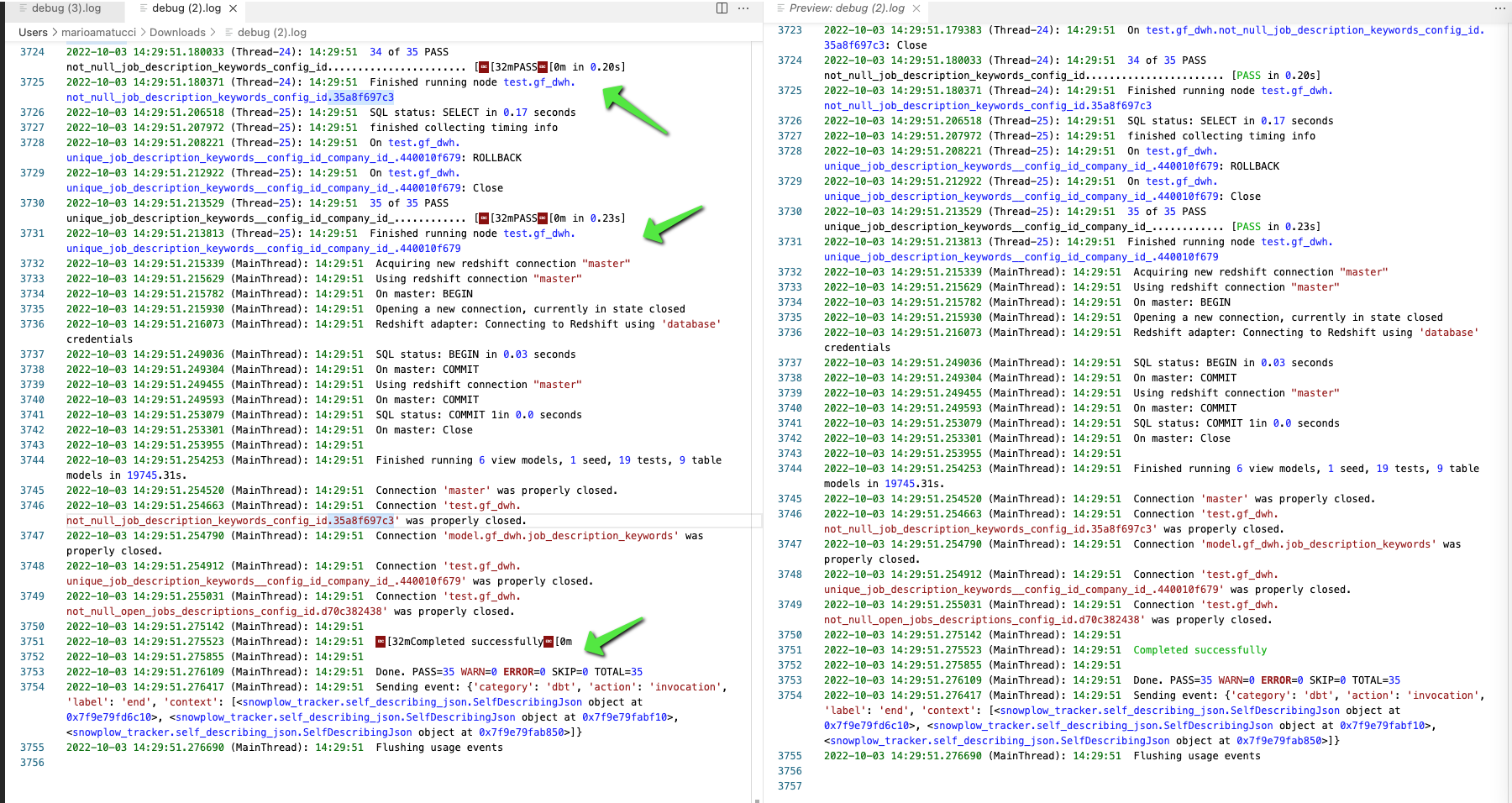The width and height of the screenshot is (1512, 803).
Task: Expand the marioamatucci breadcrumb folder
Action: pos(98,33)
